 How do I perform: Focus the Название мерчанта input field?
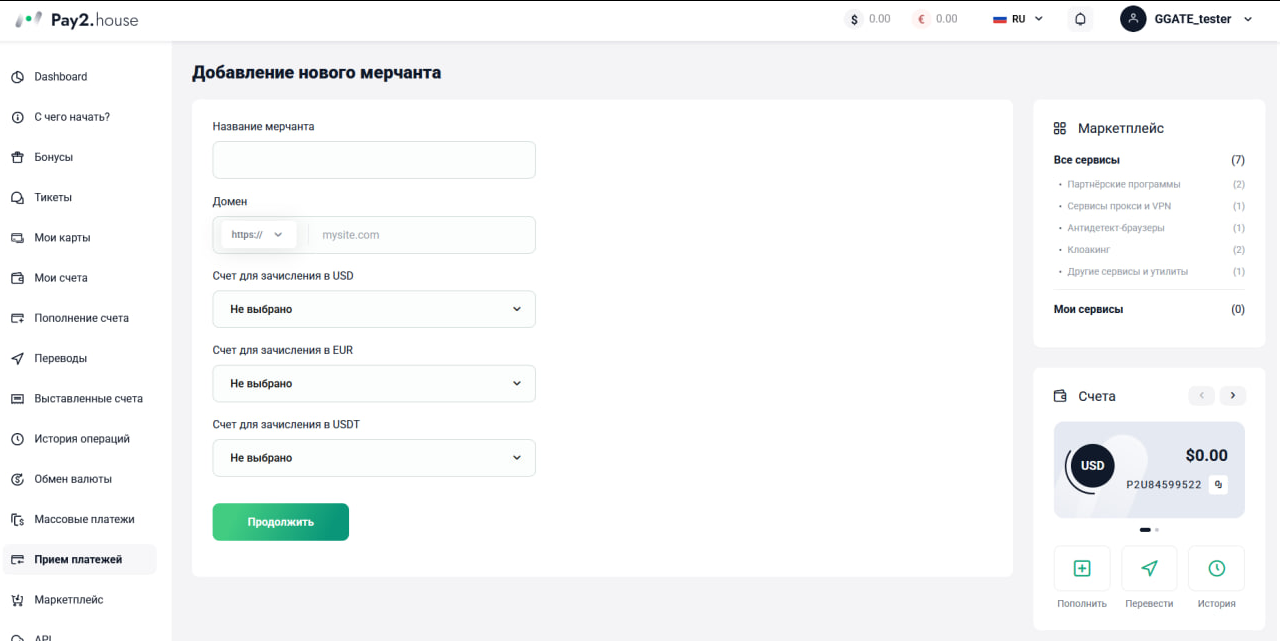374,160
